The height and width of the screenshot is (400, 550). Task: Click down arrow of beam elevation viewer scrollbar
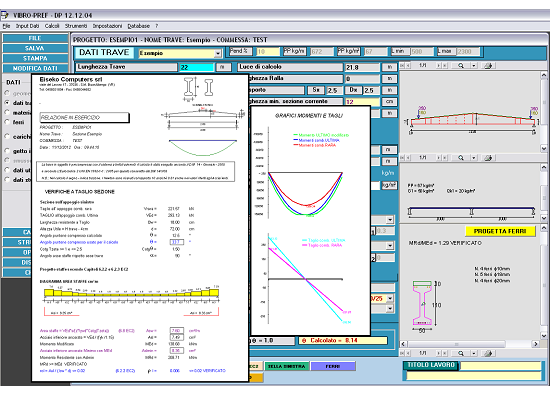click(x=544, y=148)
